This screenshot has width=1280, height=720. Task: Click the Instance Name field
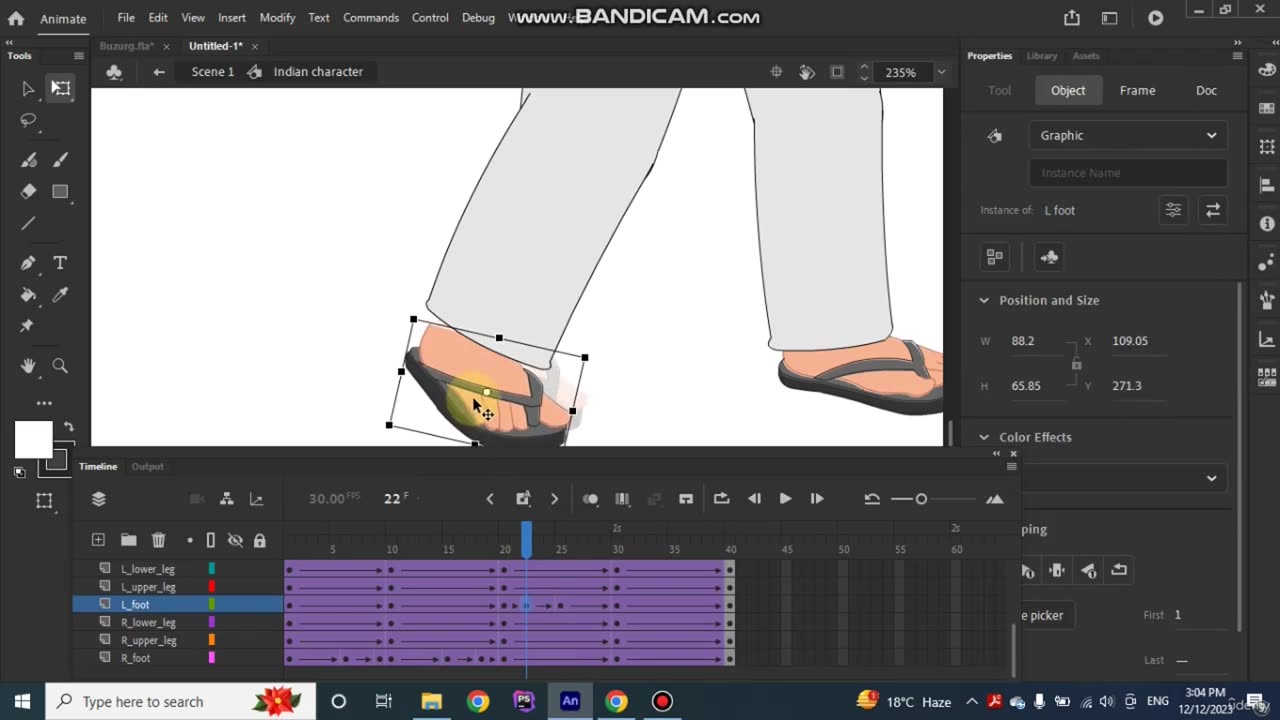pos(1127,173)
